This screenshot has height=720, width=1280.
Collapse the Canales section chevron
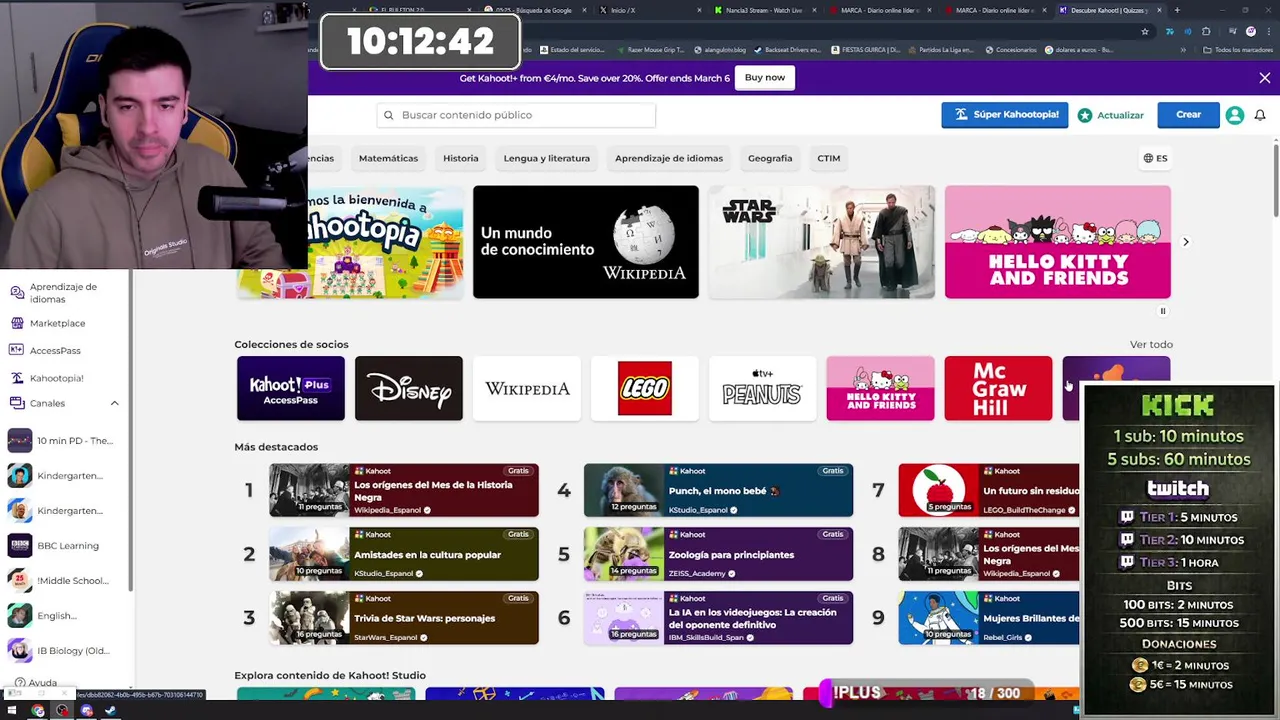(114, 403)
